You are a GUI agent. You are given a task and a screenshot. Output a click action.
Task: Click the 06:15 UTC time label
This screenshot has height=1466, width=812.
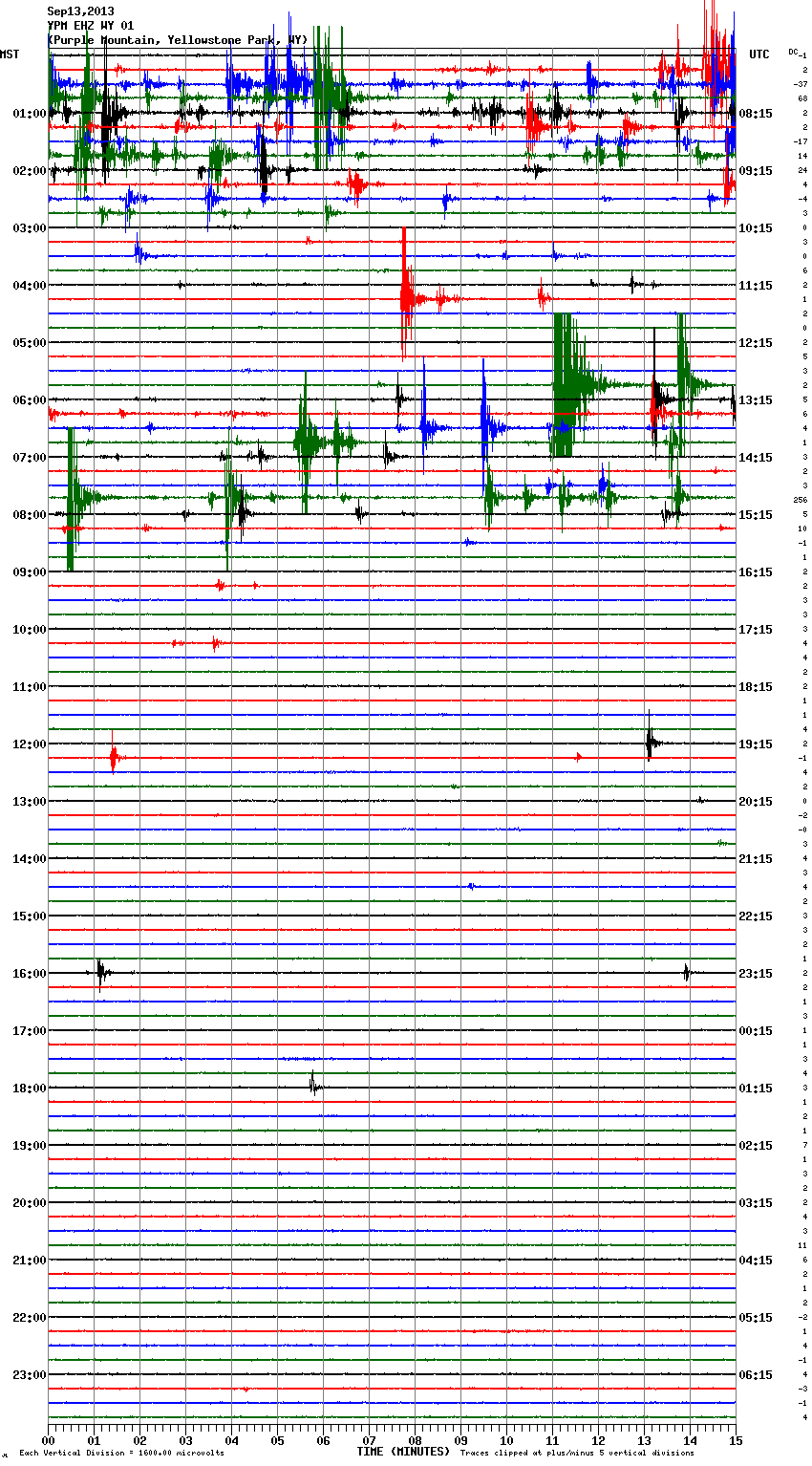pos(756,1375)
